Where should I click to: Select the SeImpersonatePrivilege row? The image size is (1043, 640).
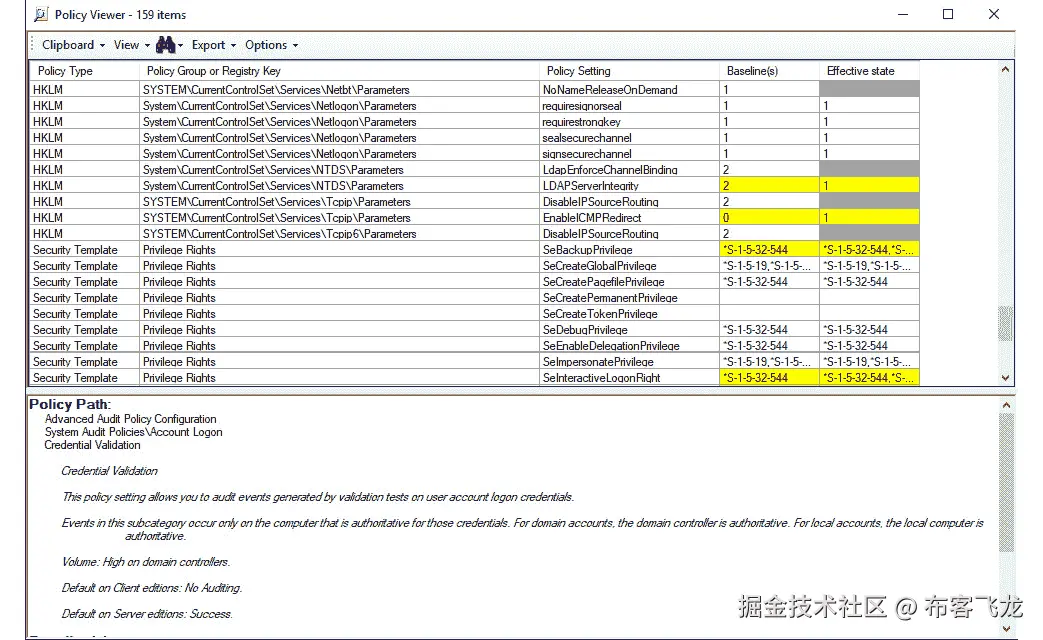pyautogui.click(x=475, y=362)
